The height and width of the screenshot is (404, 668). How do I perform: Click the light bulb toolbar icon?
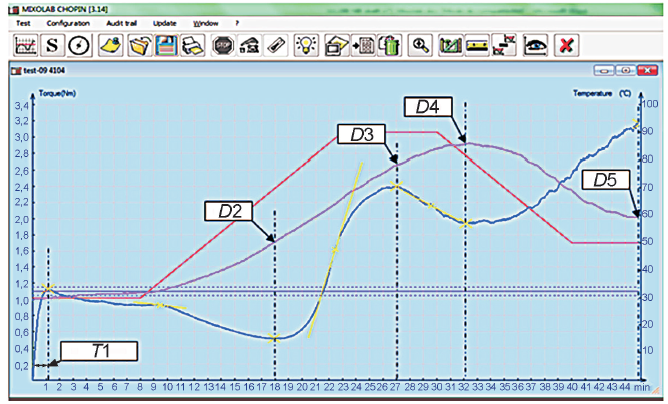(x=307, y=45)
